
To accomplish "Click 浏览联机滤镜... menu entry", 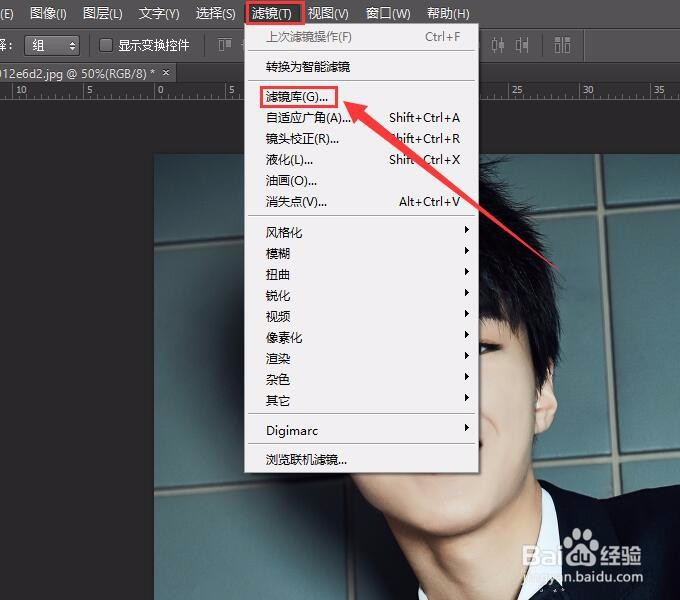I will 362,460.
